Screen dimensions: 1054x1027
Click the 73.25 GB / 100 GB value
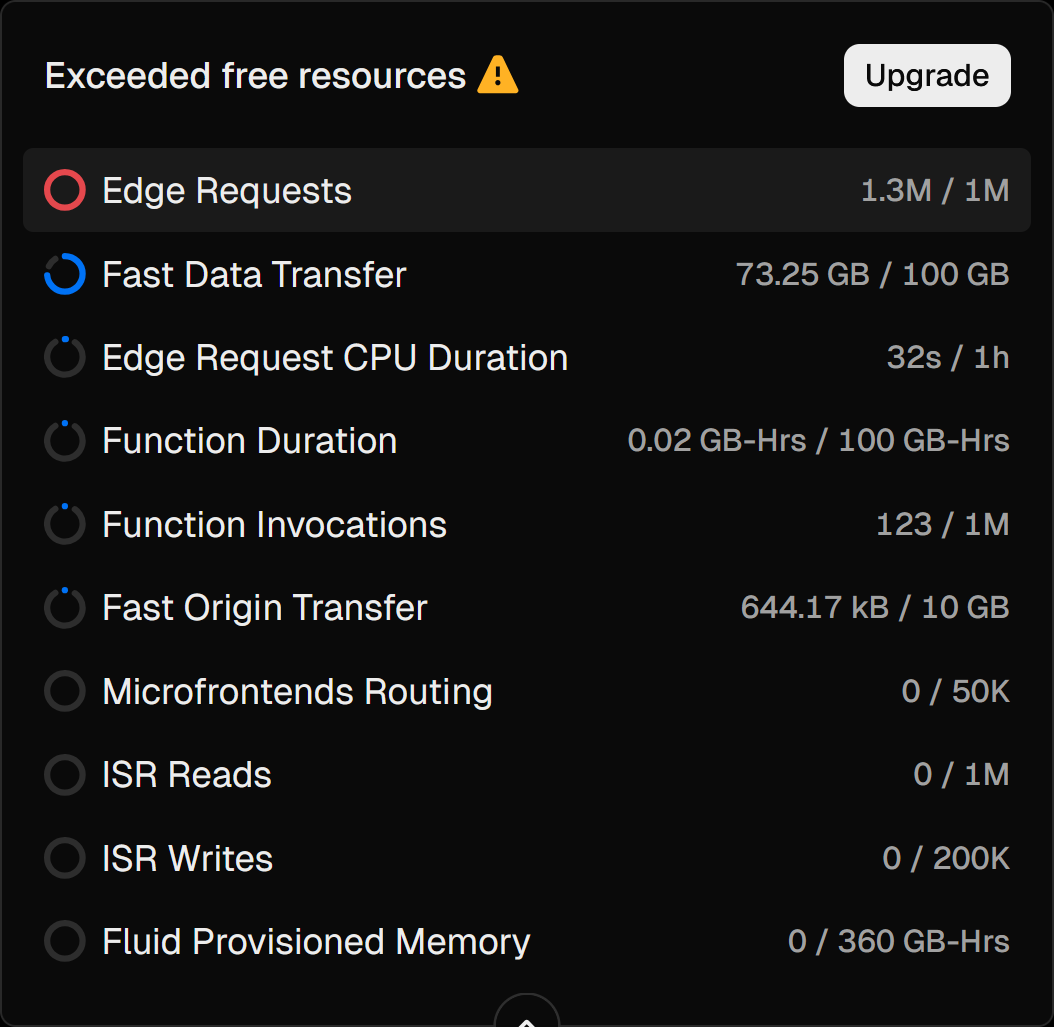coord(872,274)
